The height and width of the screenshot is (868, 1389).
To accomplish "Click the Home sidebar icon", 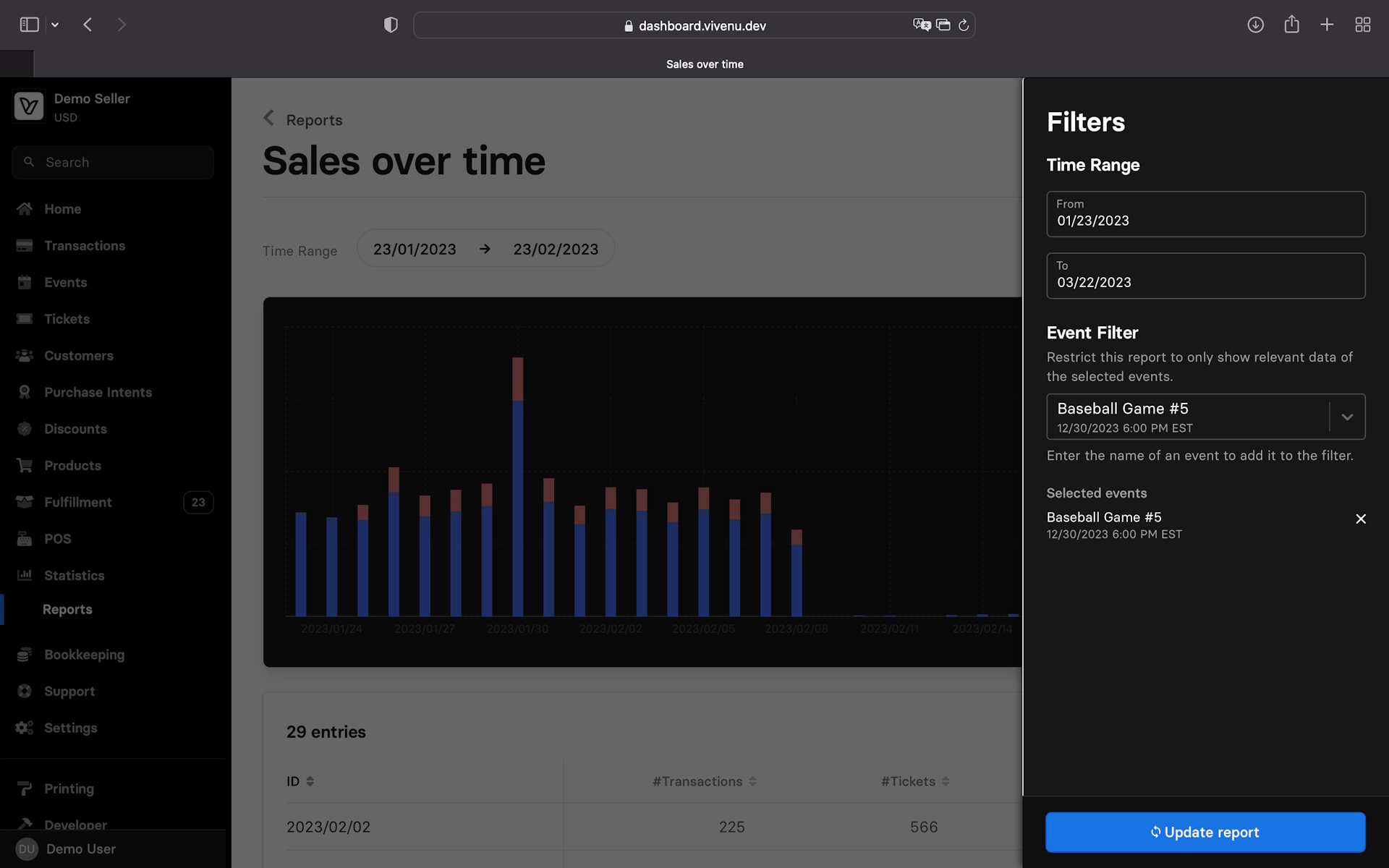I will [x=25, y=209].
